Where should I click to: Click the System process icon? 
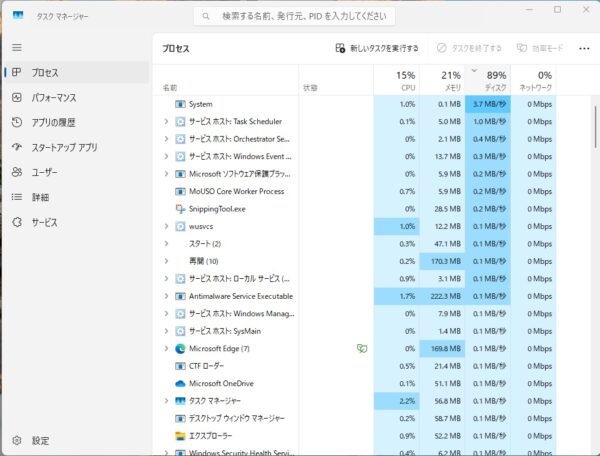click(180, 104)
